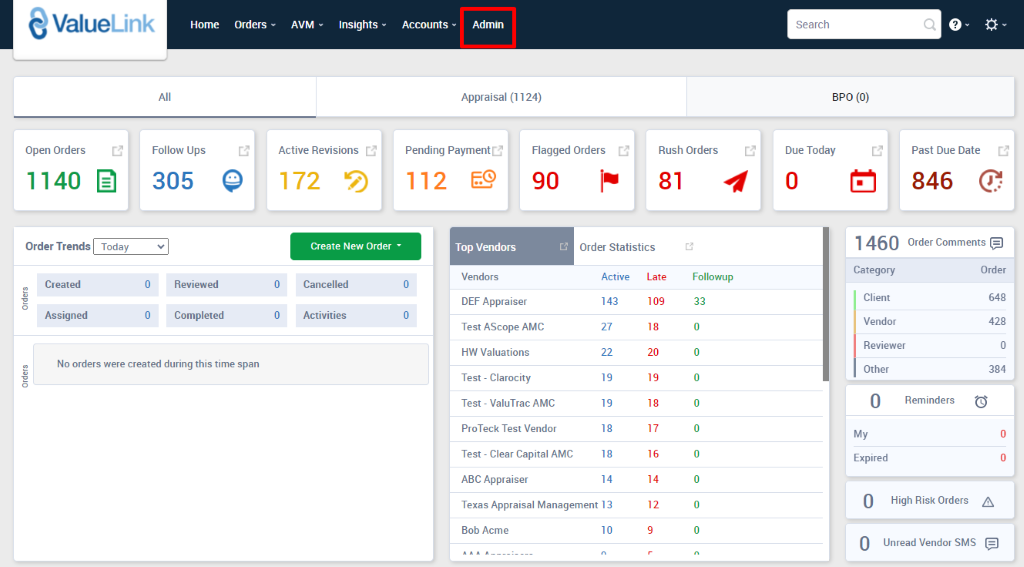Click the My reminders row
The width and height of the screenshot is (1024, 567).
(x=930, y=434)
